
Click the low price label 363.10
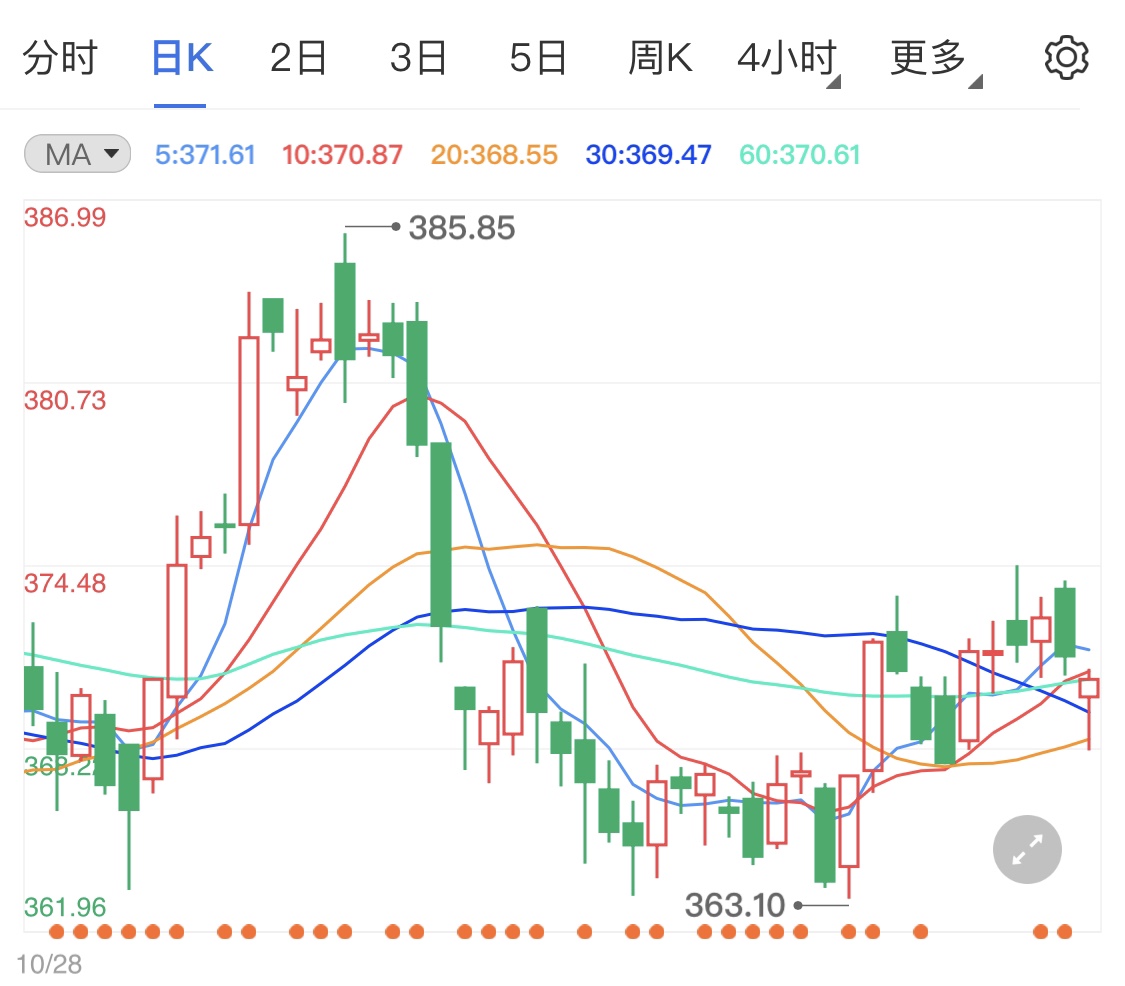735,905
